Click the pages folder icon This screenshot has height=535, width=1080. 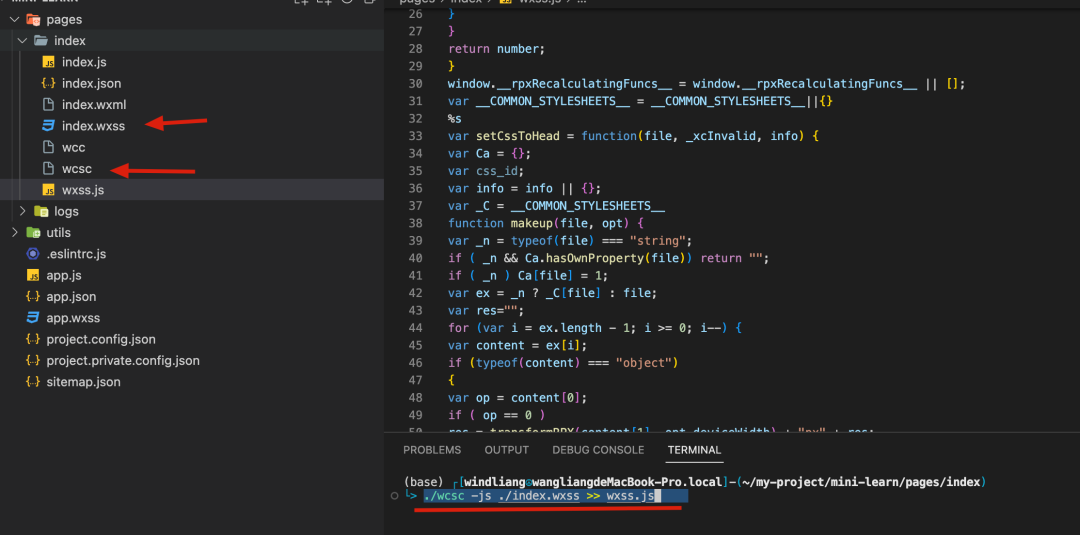coord(33,19)
